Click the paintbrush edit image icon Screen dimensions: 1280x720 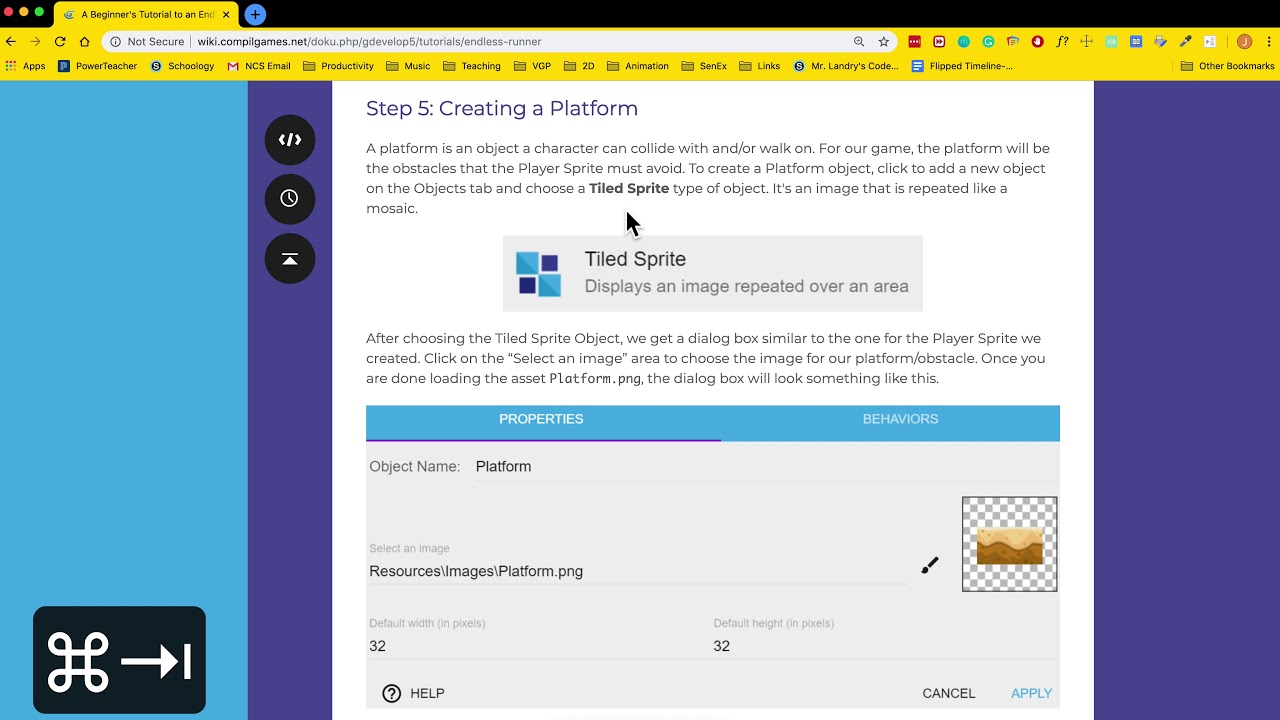(x=930, y=566)
